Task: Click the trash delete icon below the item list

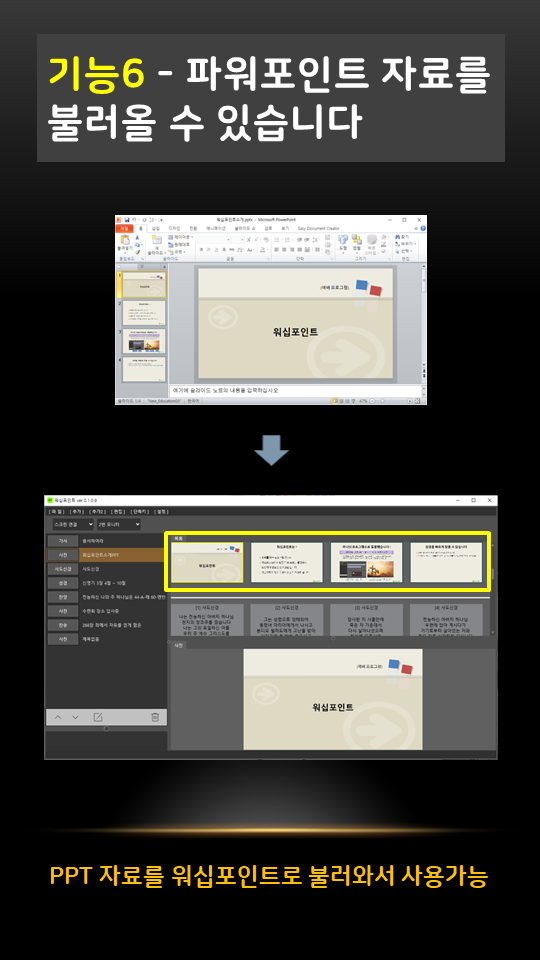Action: (155, 717)
